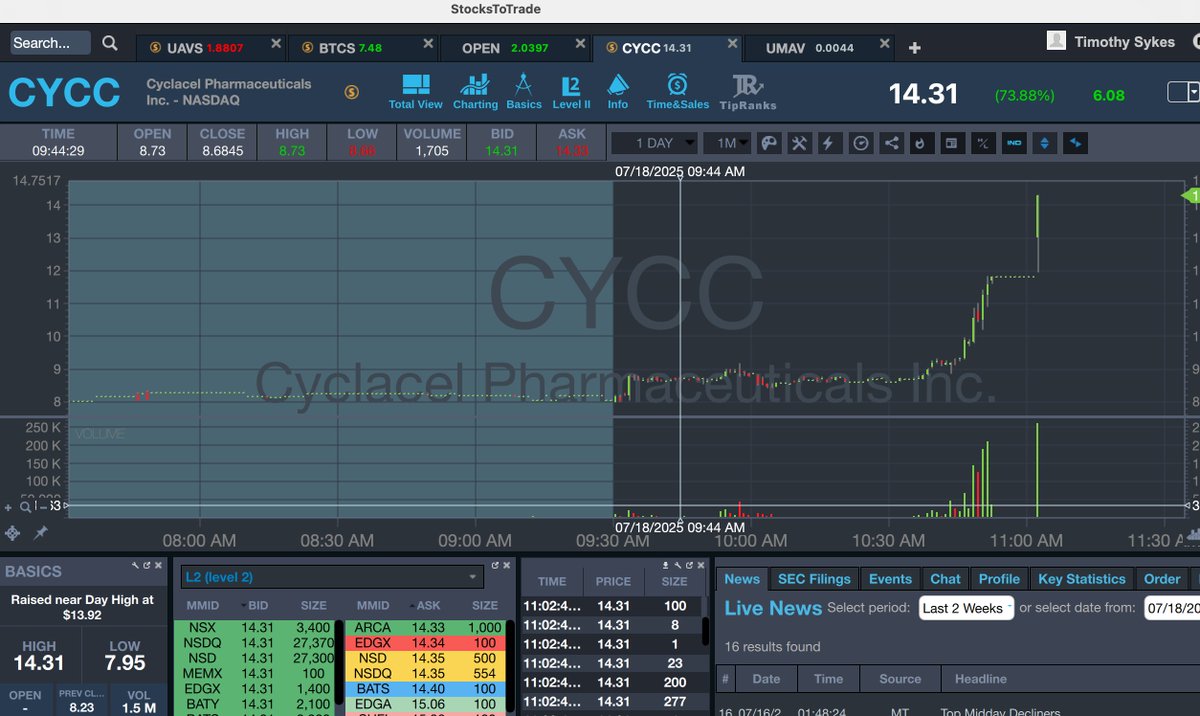Image resolution: width=1200 pixels, height=716 pixels.
Task: Click the magnifier search icon beside Search box
Action: 110,43
